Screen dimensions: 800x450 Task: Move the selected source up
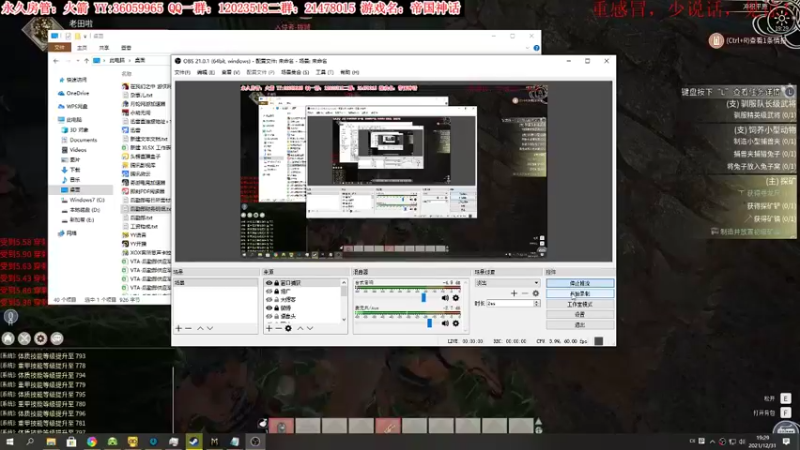pyautogui.click(x=300, y=329)
